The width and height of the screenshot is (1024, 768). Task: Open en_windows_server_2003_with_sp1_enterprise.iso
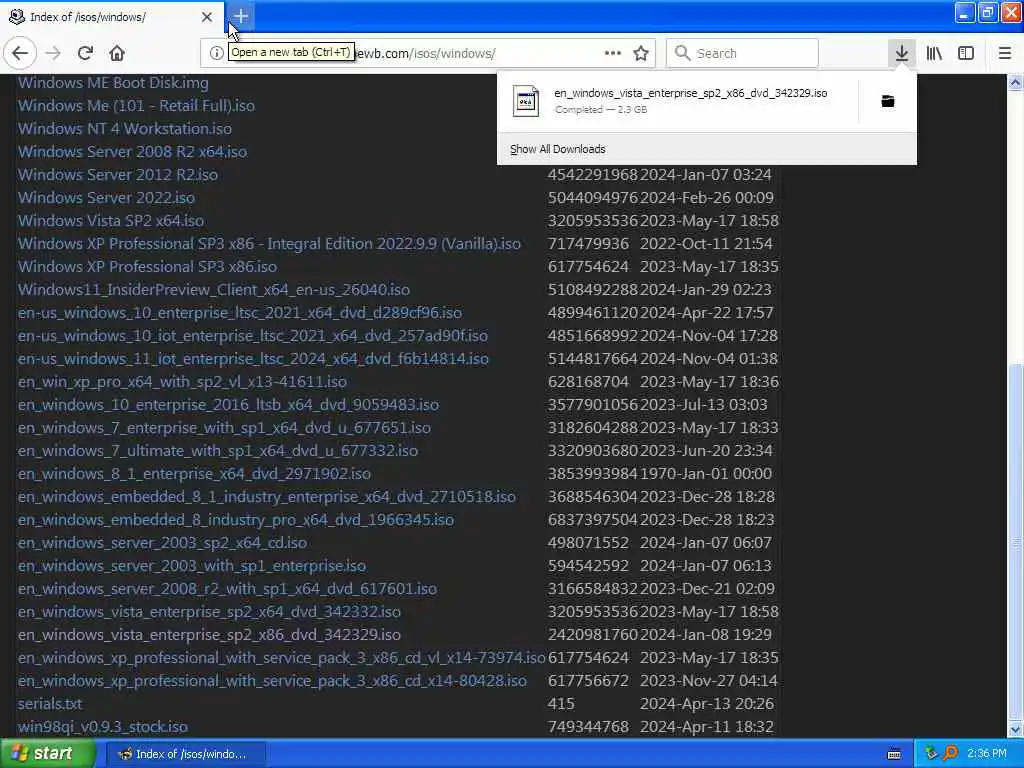(x=191, y=566)
